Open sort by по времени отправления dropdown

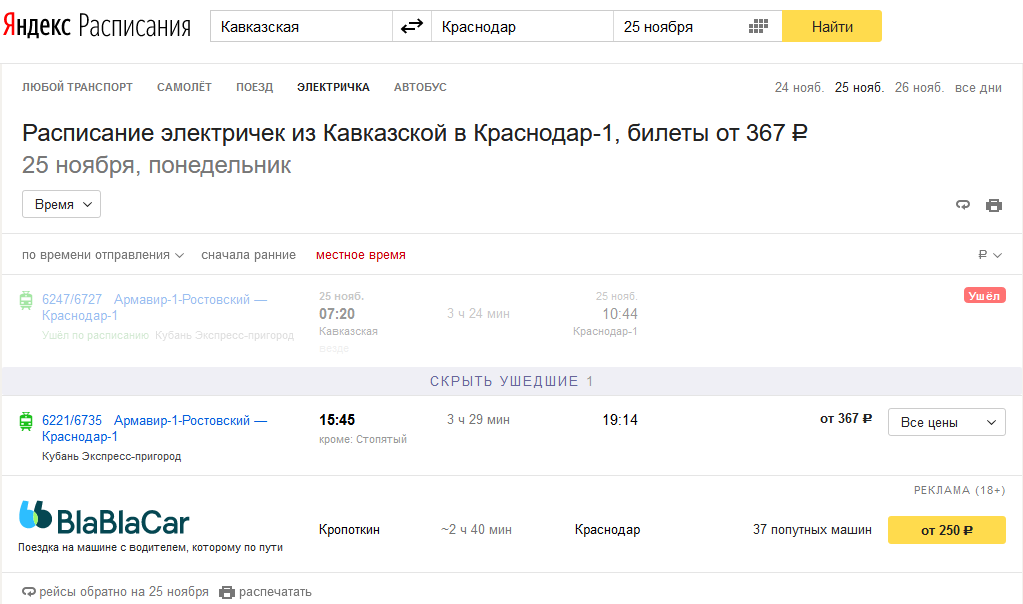102,255
